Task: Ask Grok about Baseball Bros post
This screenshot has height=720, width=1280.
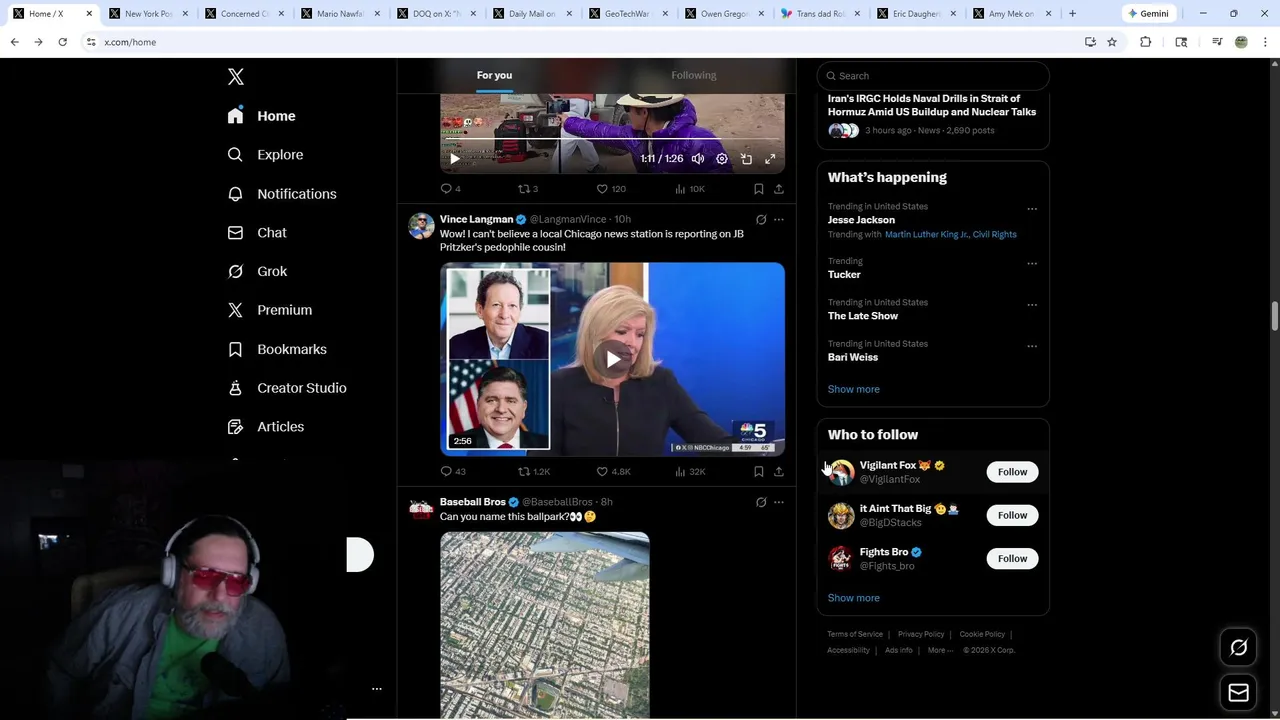Action: tap(761, 502)
